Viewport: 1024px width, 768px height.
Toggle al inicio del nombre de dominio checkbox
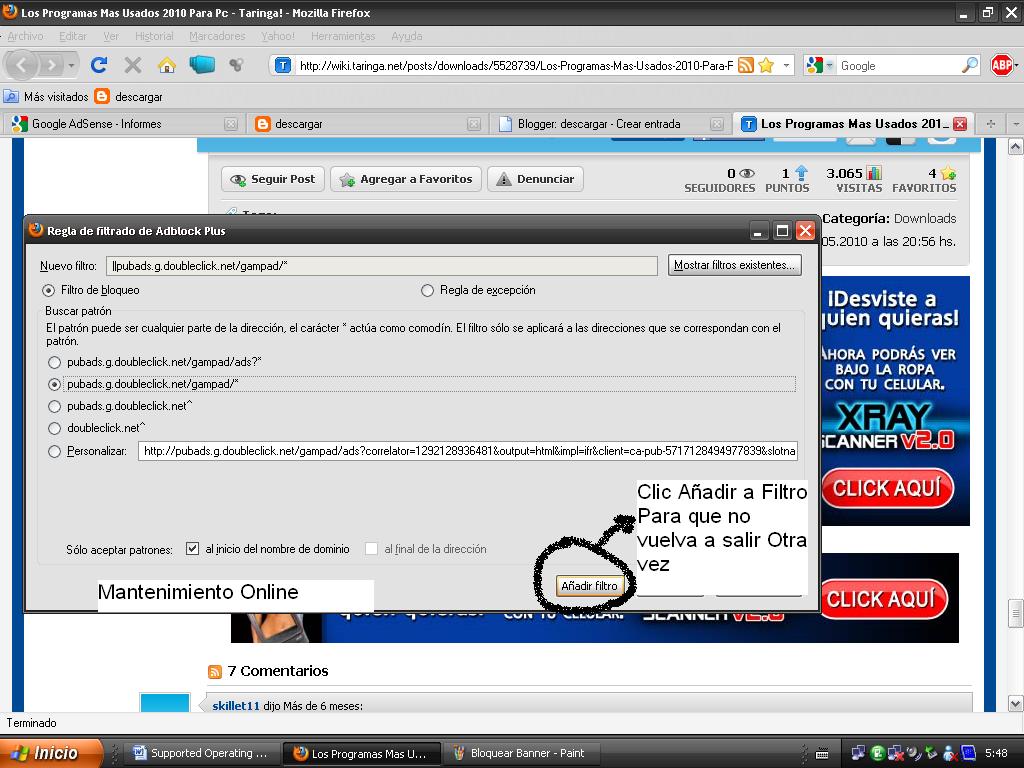(192, 549)
